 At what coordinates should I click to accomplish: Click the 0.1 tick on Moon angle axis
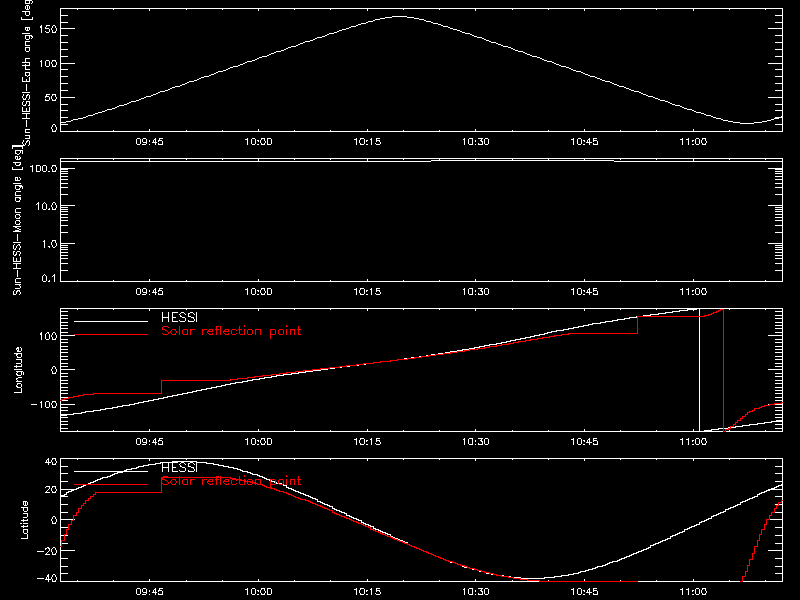click(x=49, y=278)
